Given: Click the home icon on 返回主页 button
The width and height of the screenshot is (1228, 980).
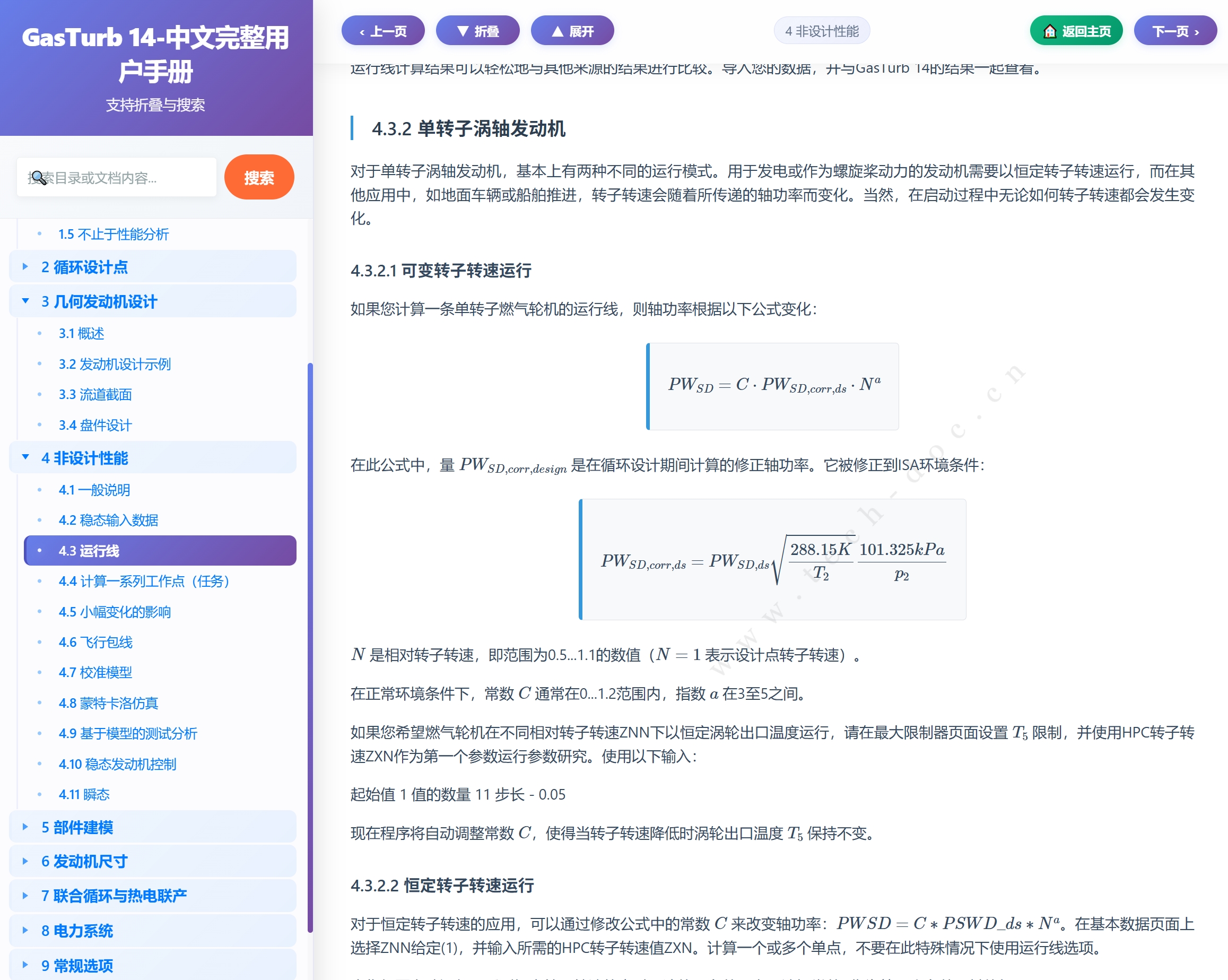Looking at the screenshot, I should point(1050,31).
